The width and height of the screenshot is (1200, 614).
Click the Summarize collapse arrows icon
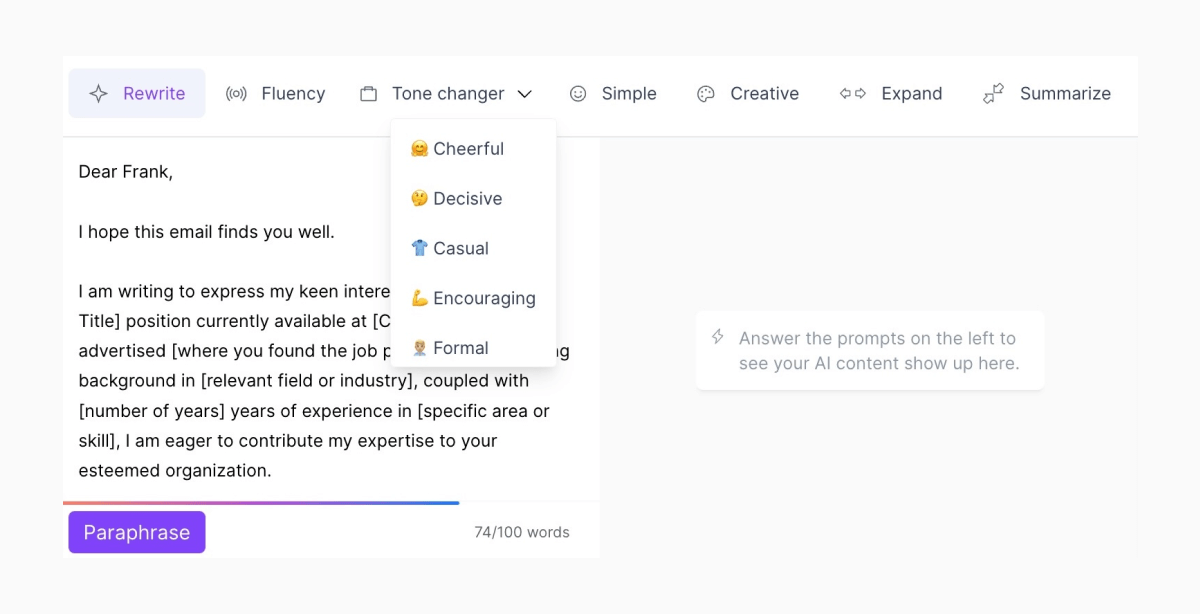pyautogui.click(x=993, y=94)
